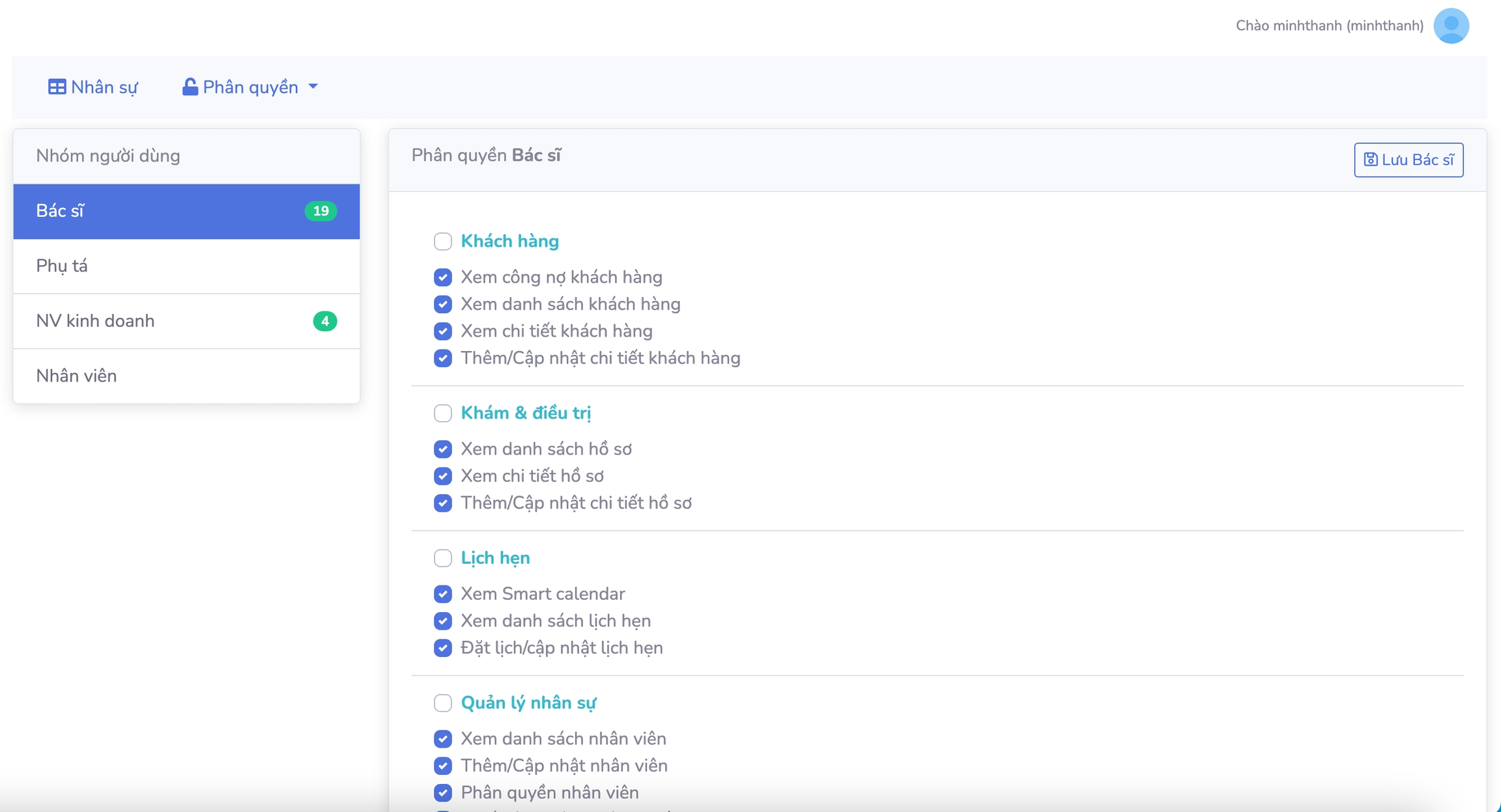The image size is (1501, 812).
Task: Click the Phân quyền lock icon
Action: [190, 87]
